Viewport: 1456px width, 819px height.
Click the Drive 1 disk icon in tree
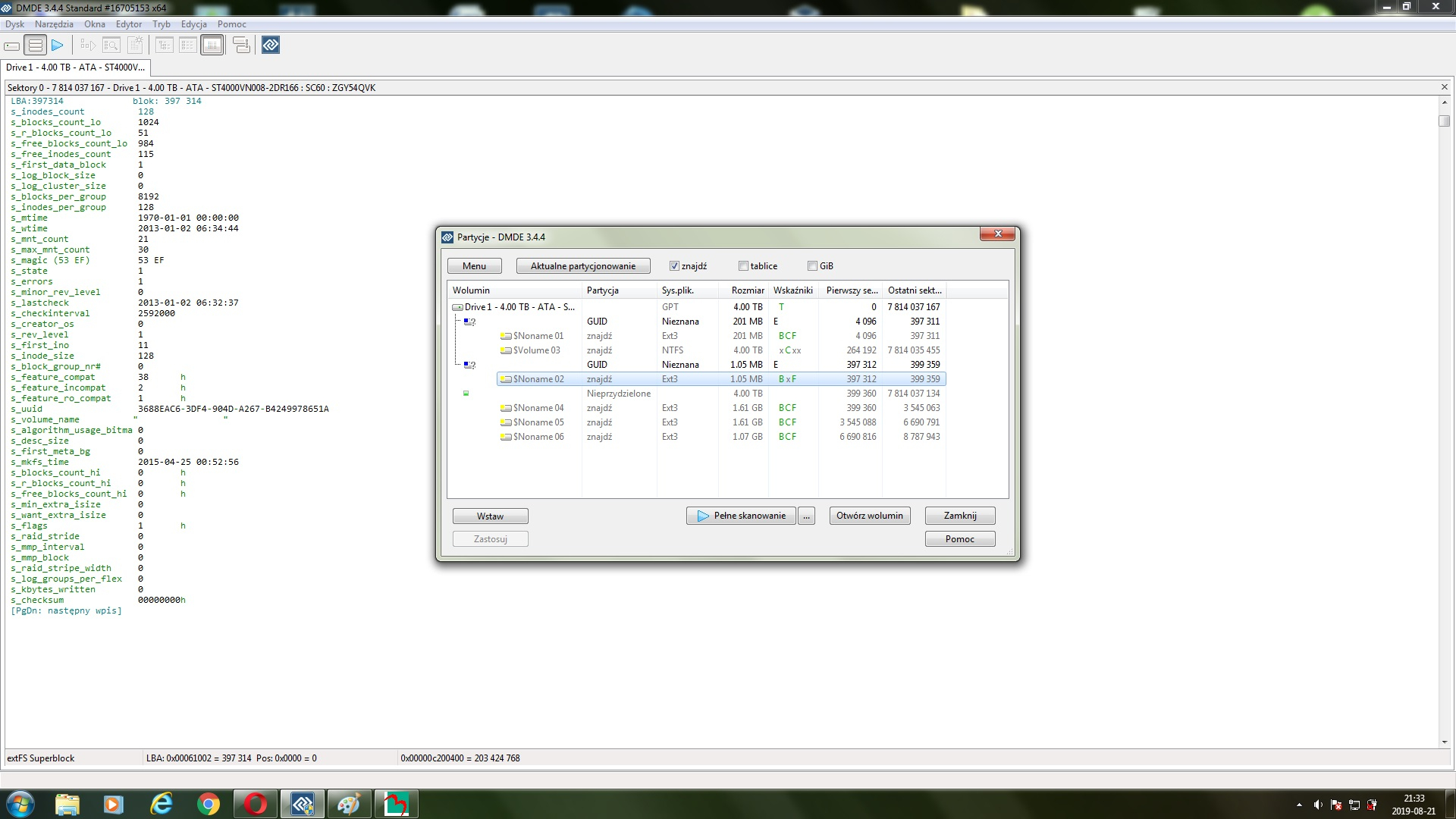pos(457,307)
